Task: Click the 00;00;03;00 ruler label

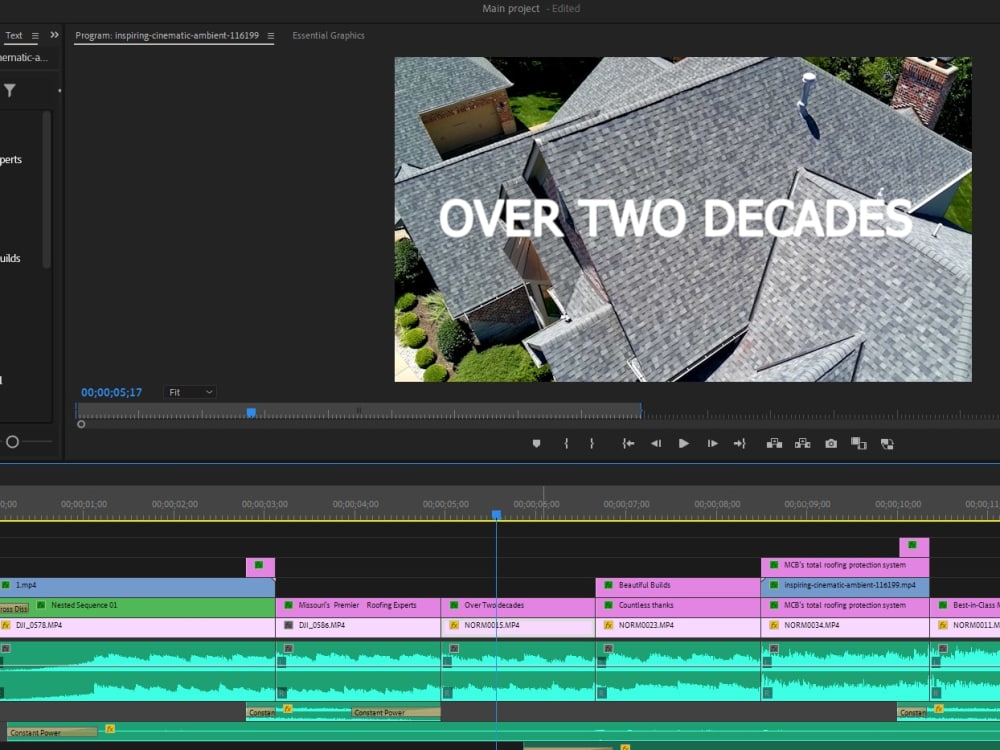Action: (x=265, y=504)
